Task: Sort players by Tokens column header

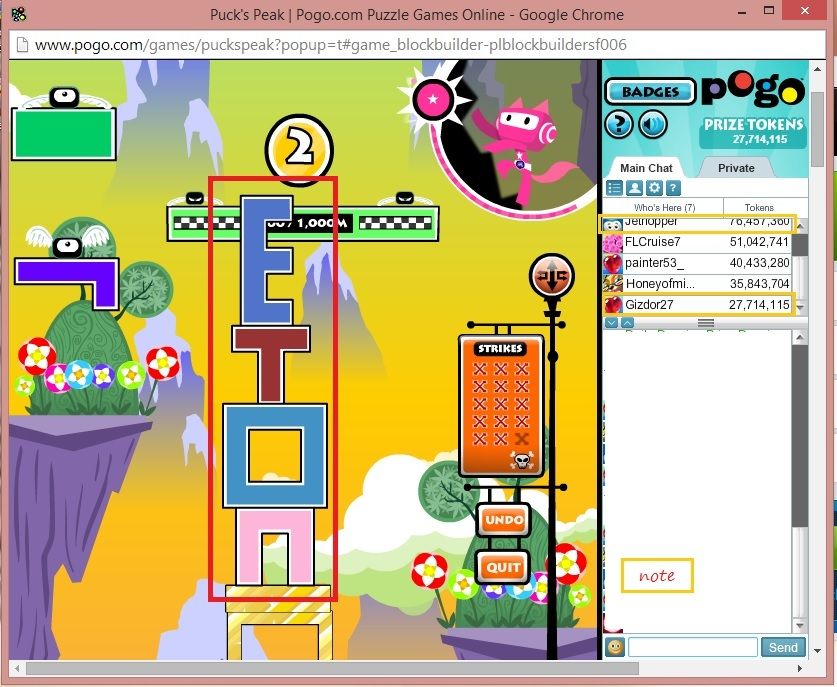Action: (759, 207)
